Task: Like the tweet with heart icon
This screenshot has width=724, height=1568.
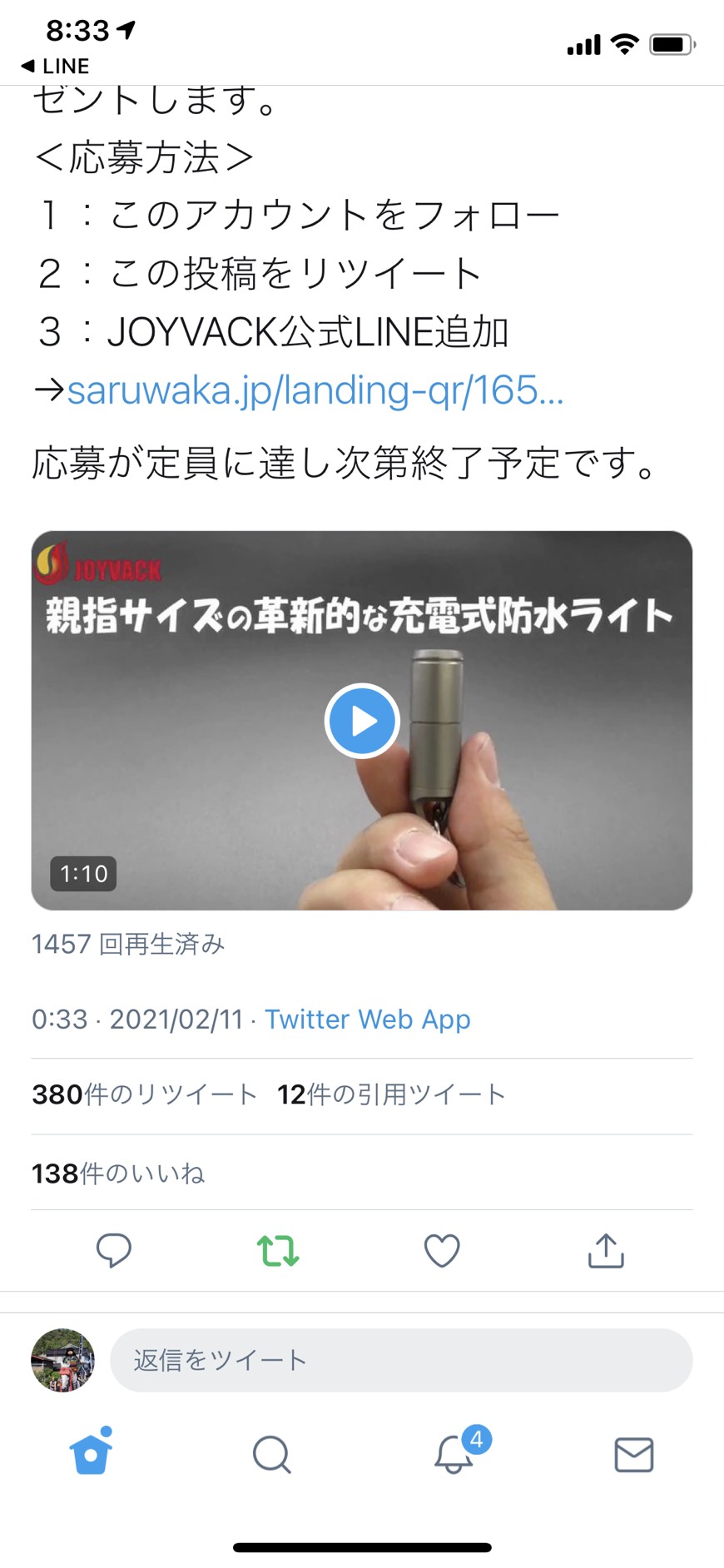Action: (442, 1250)
